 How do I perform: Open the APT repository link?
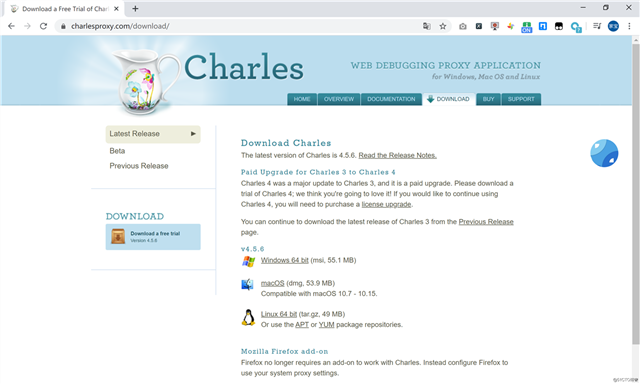[x=302, y=325]
